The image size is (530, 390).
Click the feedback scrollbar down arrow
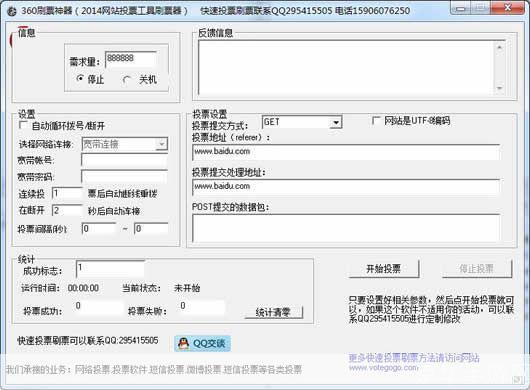click(x=500, y=88)
